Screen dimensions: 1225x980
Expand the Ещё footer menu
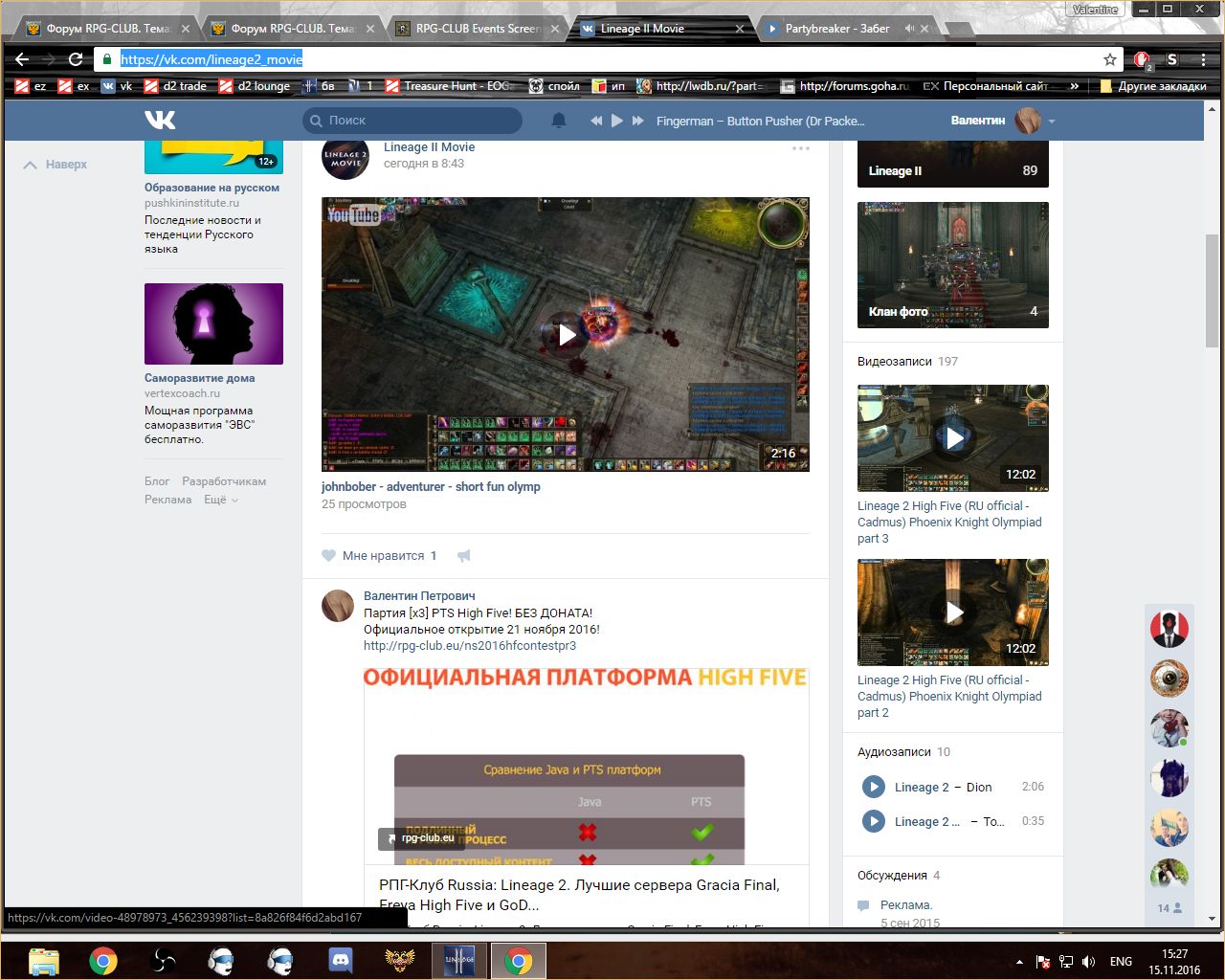(220, 500)
